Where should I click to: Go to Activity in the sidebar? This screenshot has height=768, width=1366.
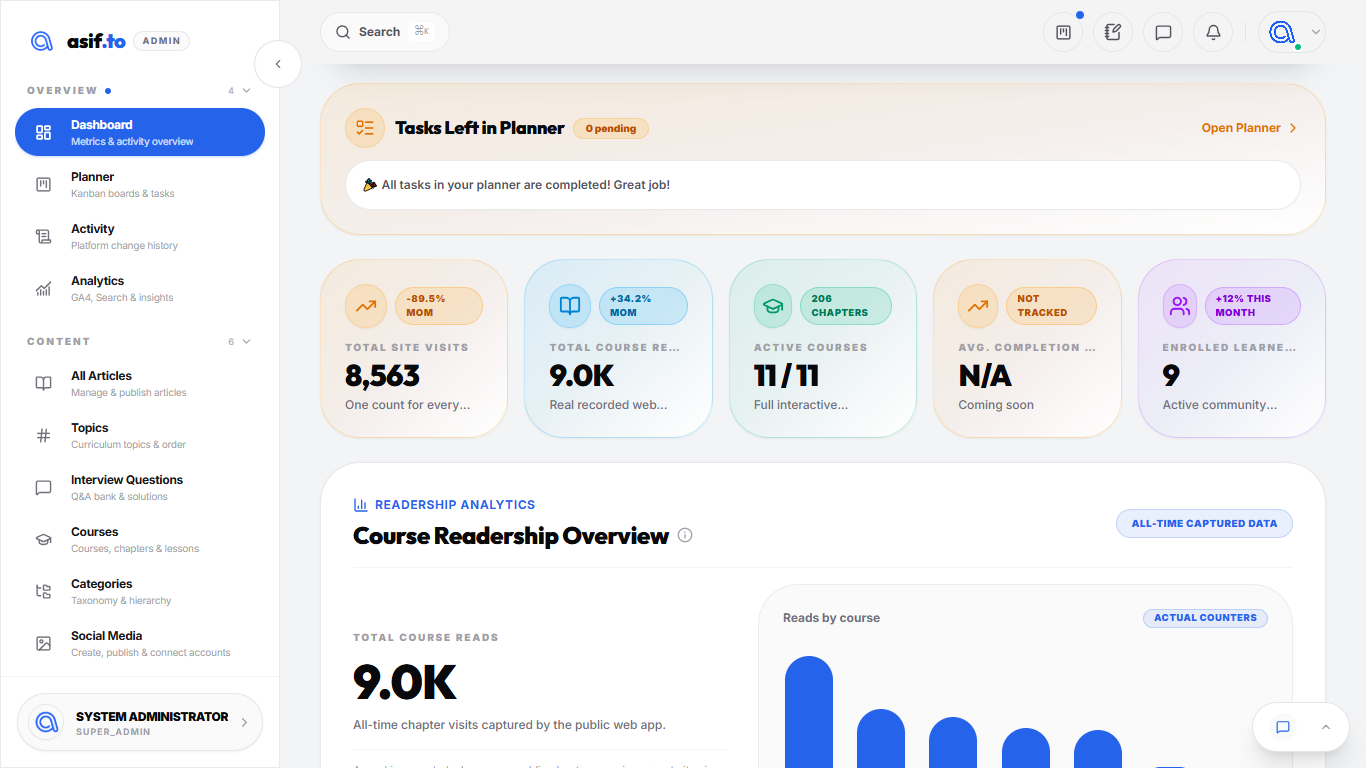tap(140, 236)
